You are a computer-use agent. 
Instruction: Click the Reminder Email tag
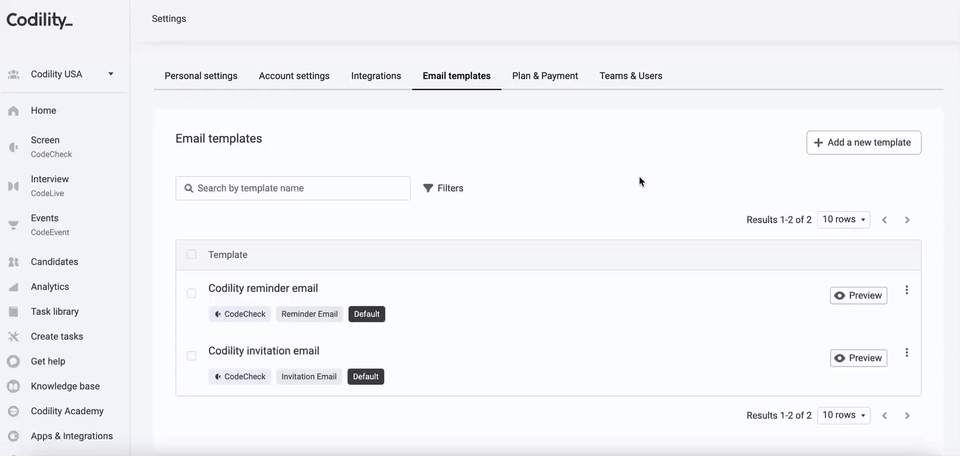pos(309,314)
